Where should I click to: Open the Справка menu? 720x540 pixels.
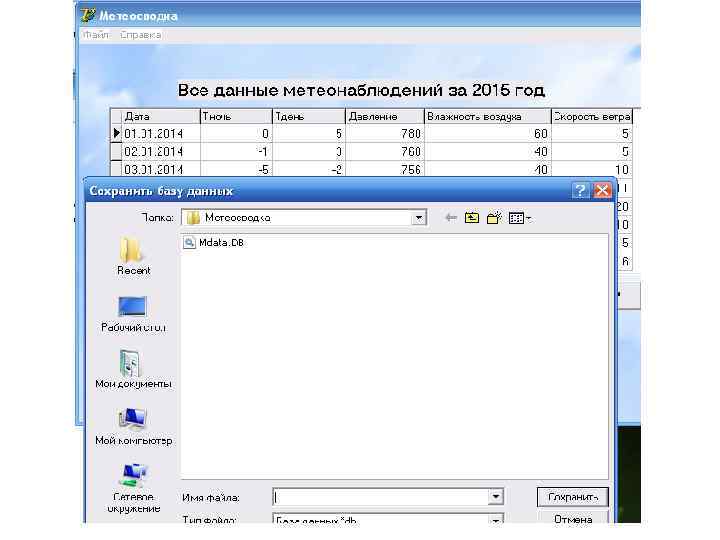pos(141,35)
